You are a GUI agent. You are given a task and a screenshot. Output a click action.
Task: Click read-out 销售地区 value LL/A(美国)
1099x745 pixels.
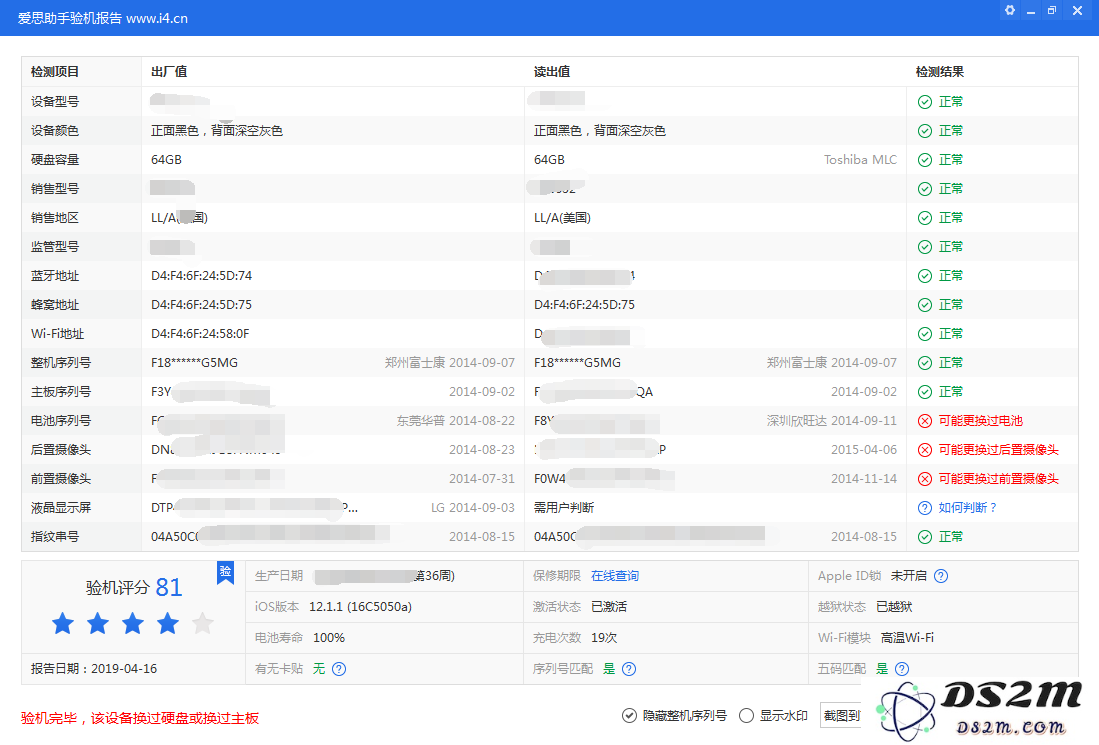562,218
